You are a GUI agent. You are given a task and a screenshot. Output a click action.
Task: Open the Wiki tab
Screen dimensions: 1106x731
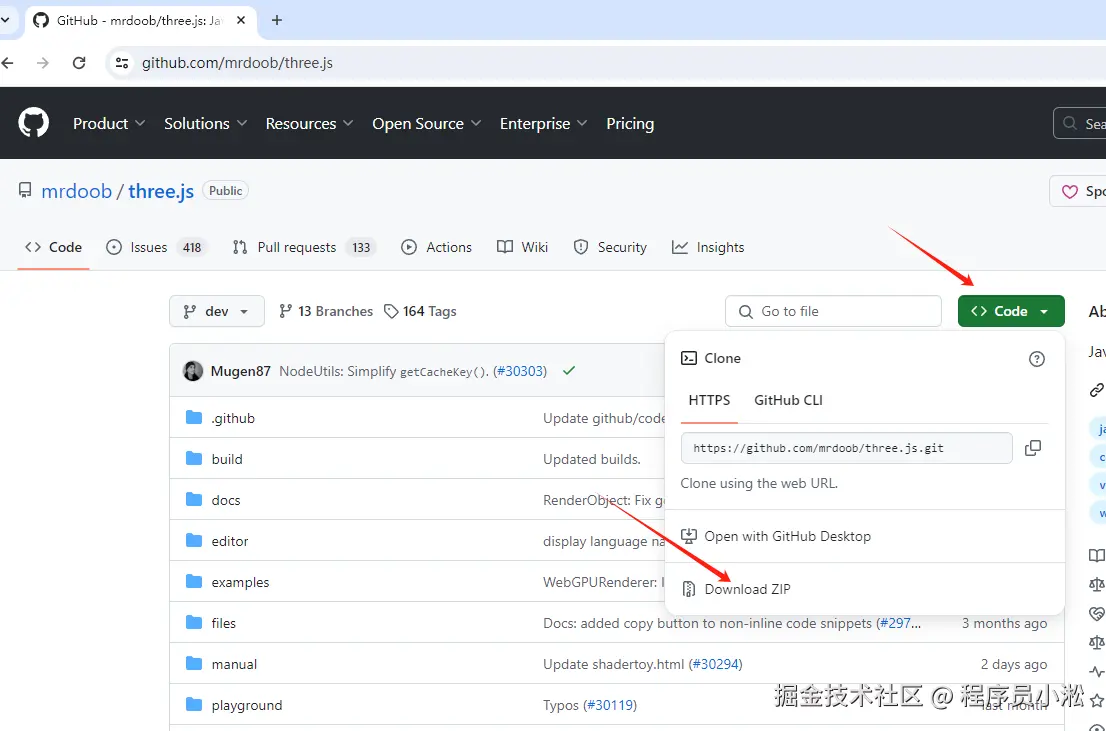click(x=523, y=247)
